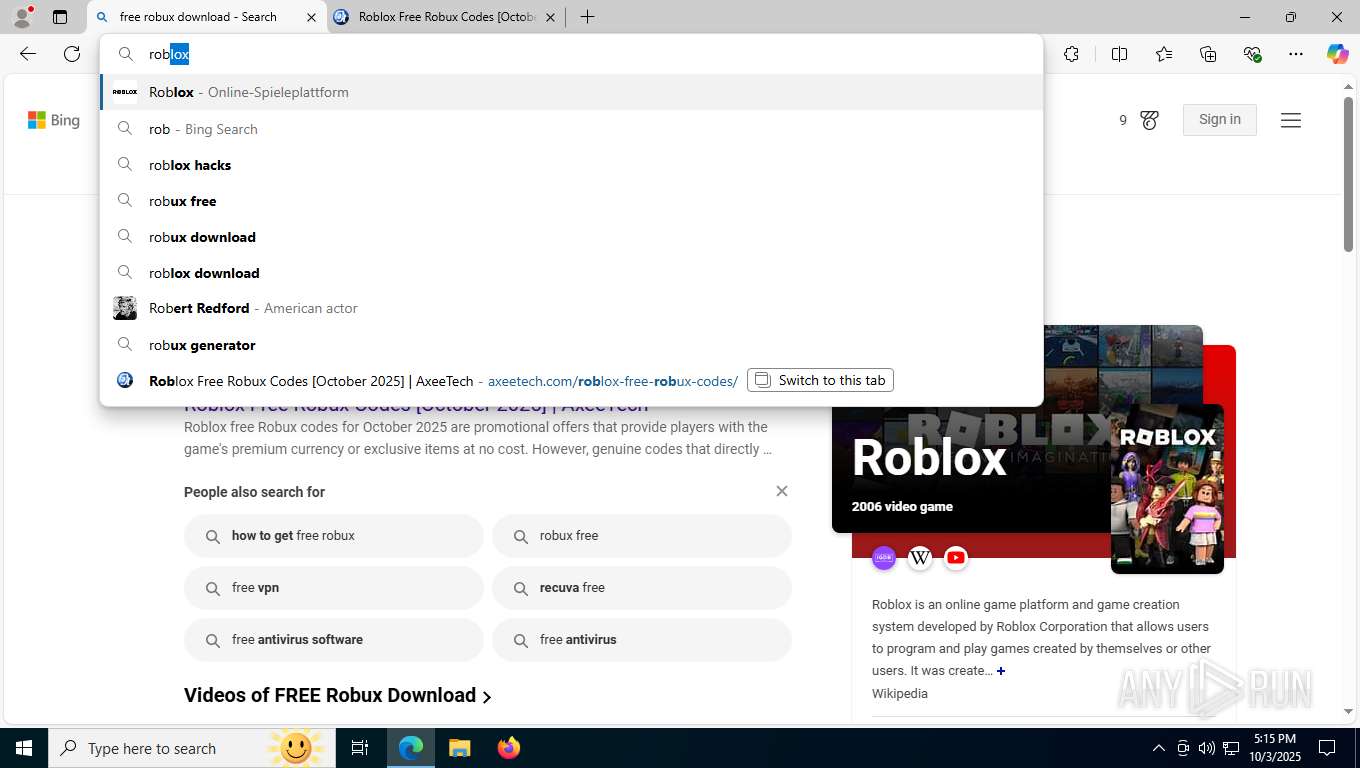Open the Collections icon

point(1208,54)
